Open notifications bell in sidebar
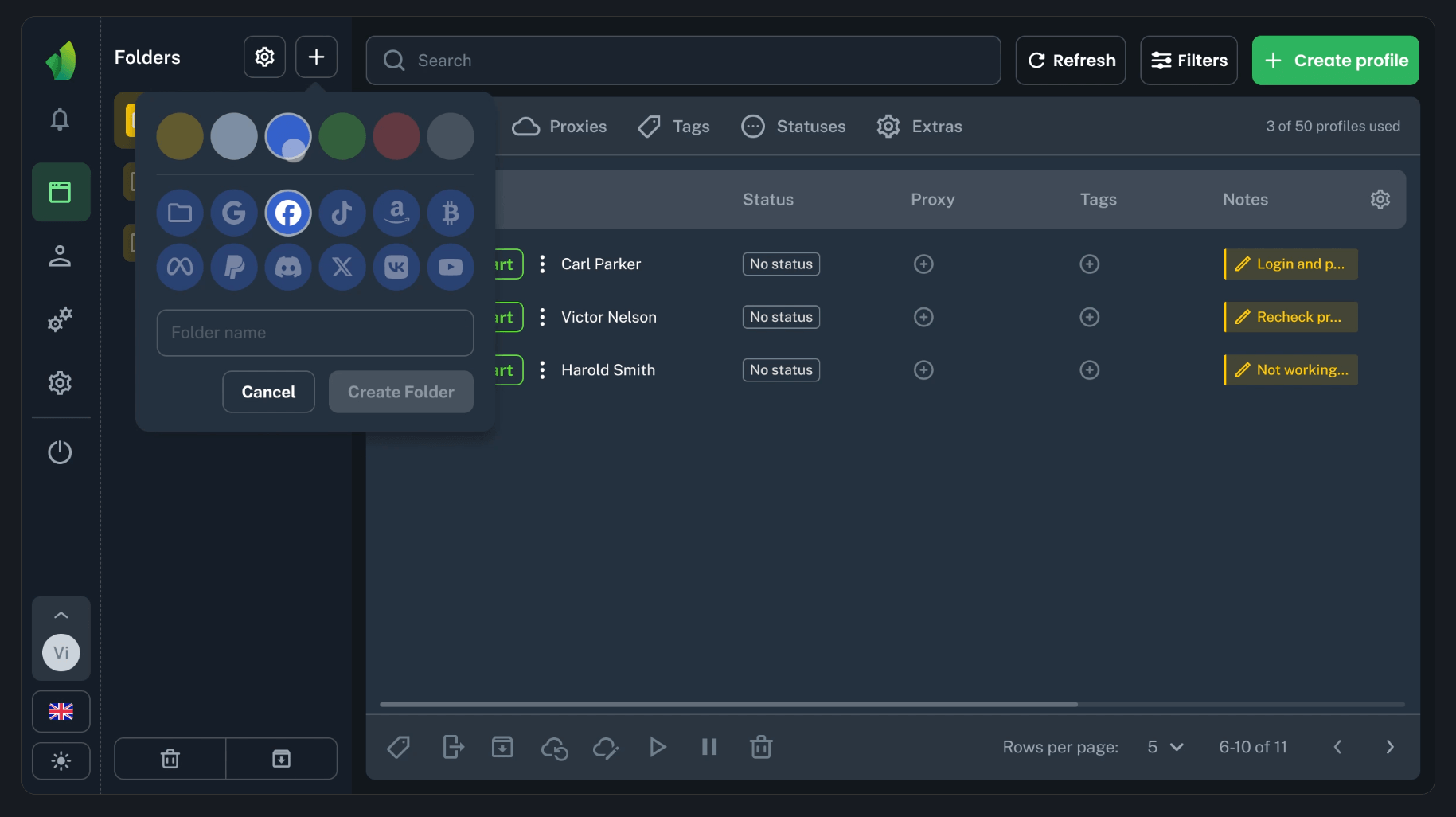 (60, 119)
